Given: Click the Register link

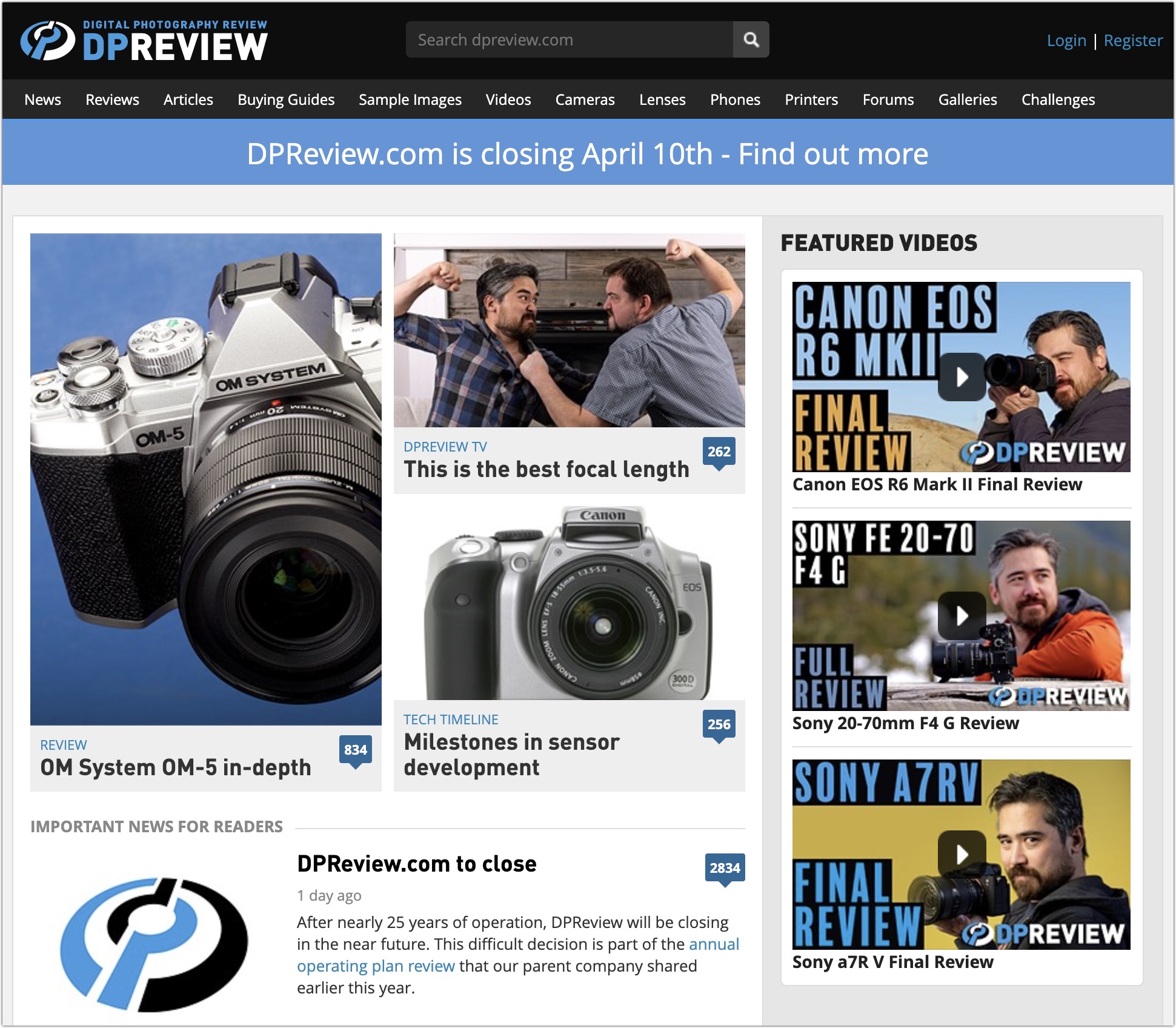Looking at the screenshot, I should coord(1132,41).
